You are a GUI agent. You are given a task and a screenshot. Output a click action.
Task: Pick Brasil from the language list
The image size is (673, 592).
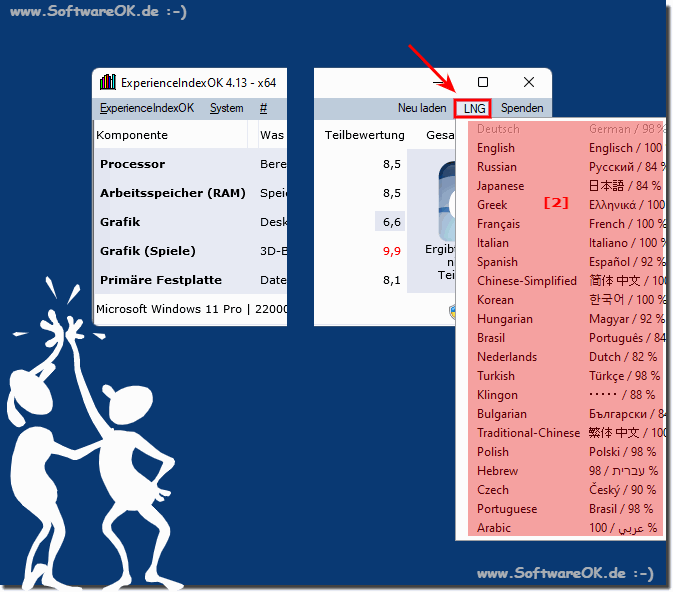click(567, 338)
